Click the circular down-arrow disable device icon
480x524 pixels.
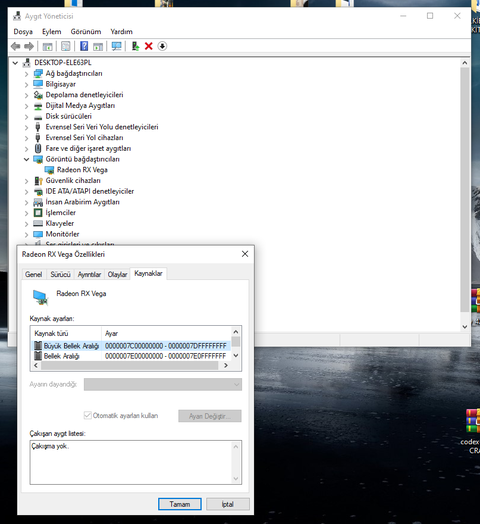point(162,46)
